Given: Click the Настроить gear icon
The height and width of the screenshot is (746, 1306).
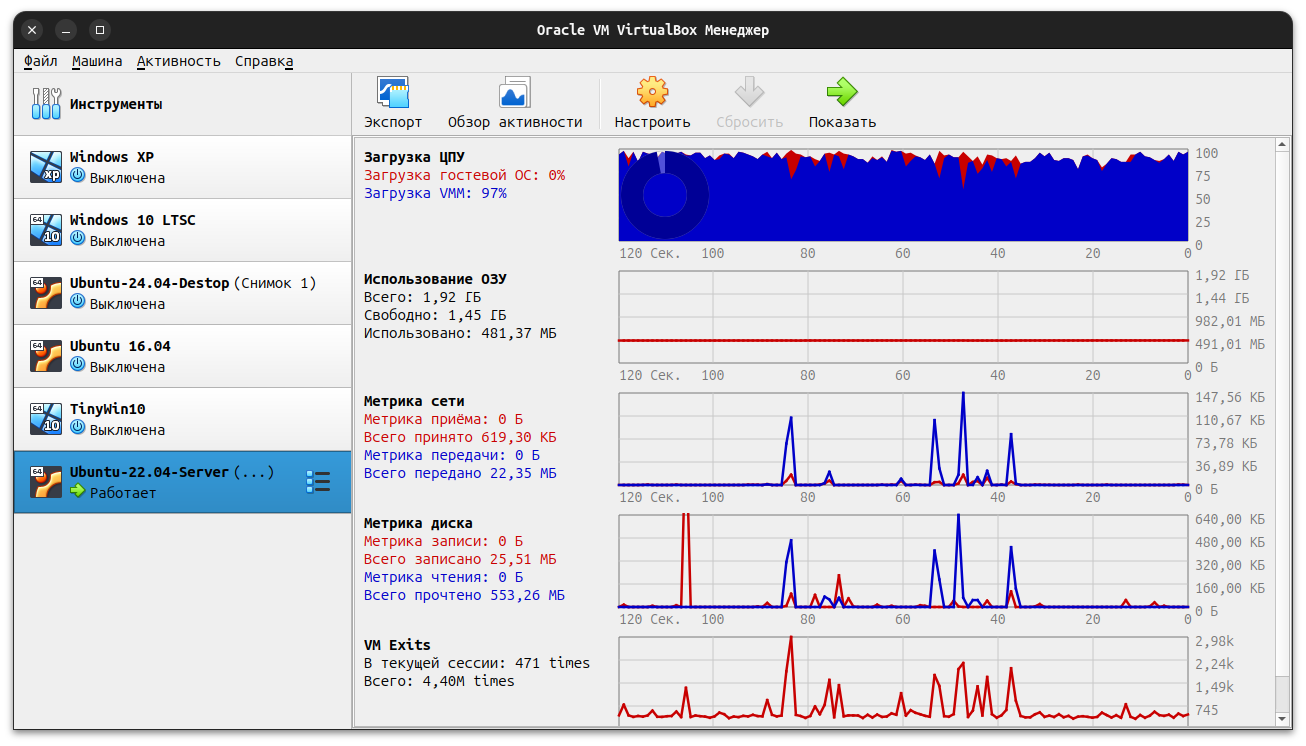Looking at the screenshot, I should pyautogui.click(x=652, y=92).
